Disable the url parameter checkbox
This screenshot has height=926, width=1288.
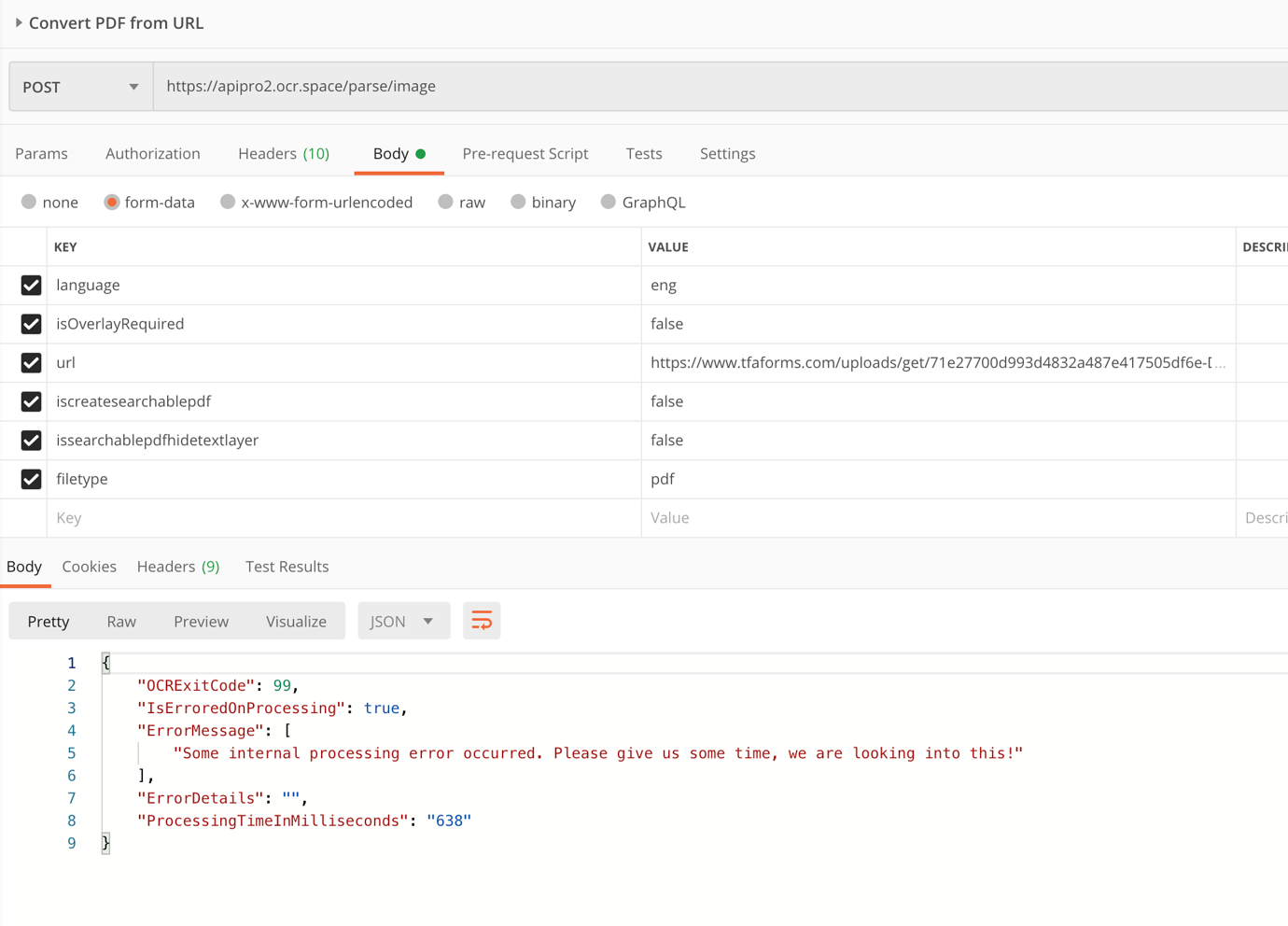tap(31, 363)
